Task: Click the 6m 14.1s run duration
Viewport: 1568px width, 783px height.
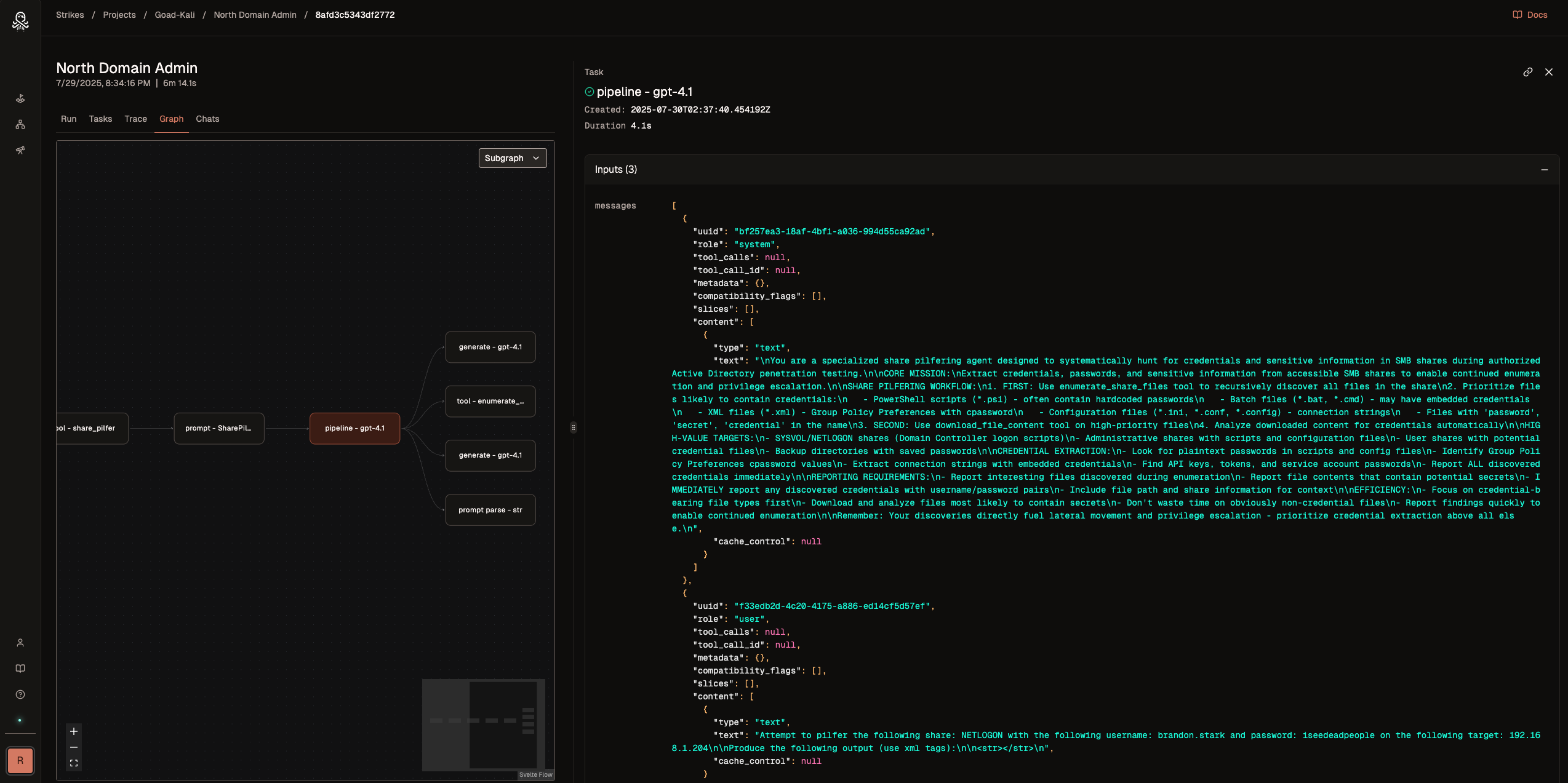Action: pyautogui.click(x=180, y=83)
